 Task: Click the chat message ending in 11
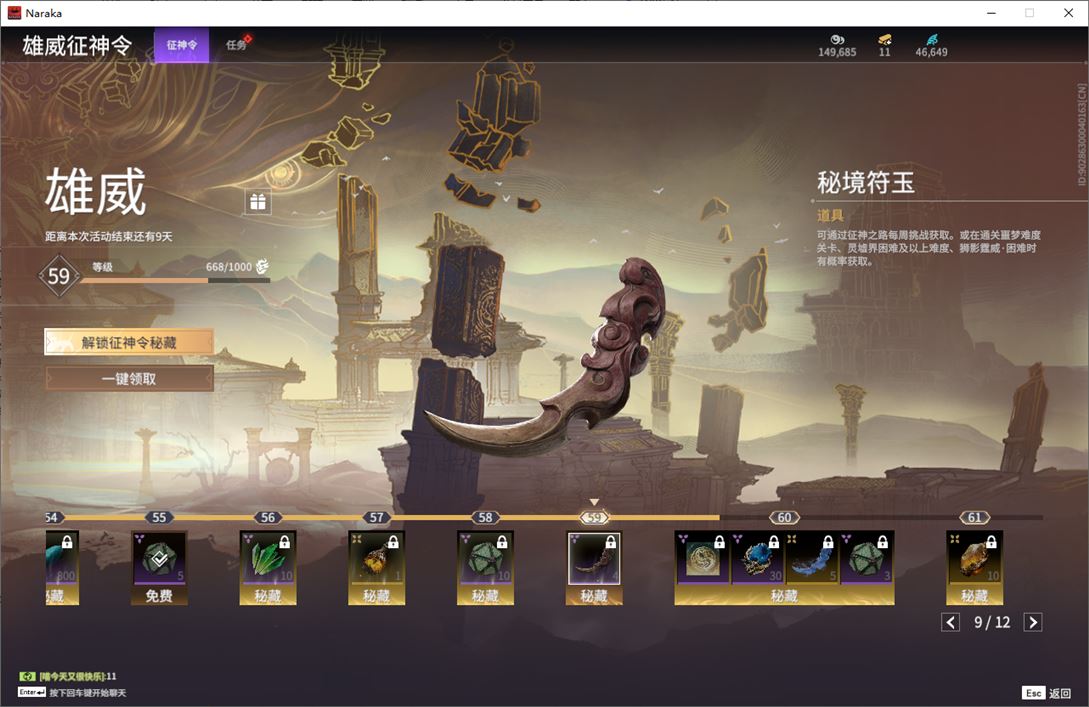click(78, 676)
